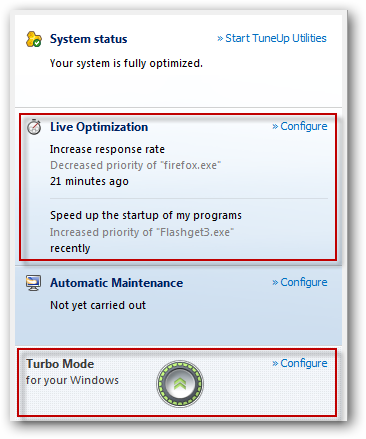366x439 pixels.
Task: Click Your system is fully optimized message
Action: pos(126,63)
